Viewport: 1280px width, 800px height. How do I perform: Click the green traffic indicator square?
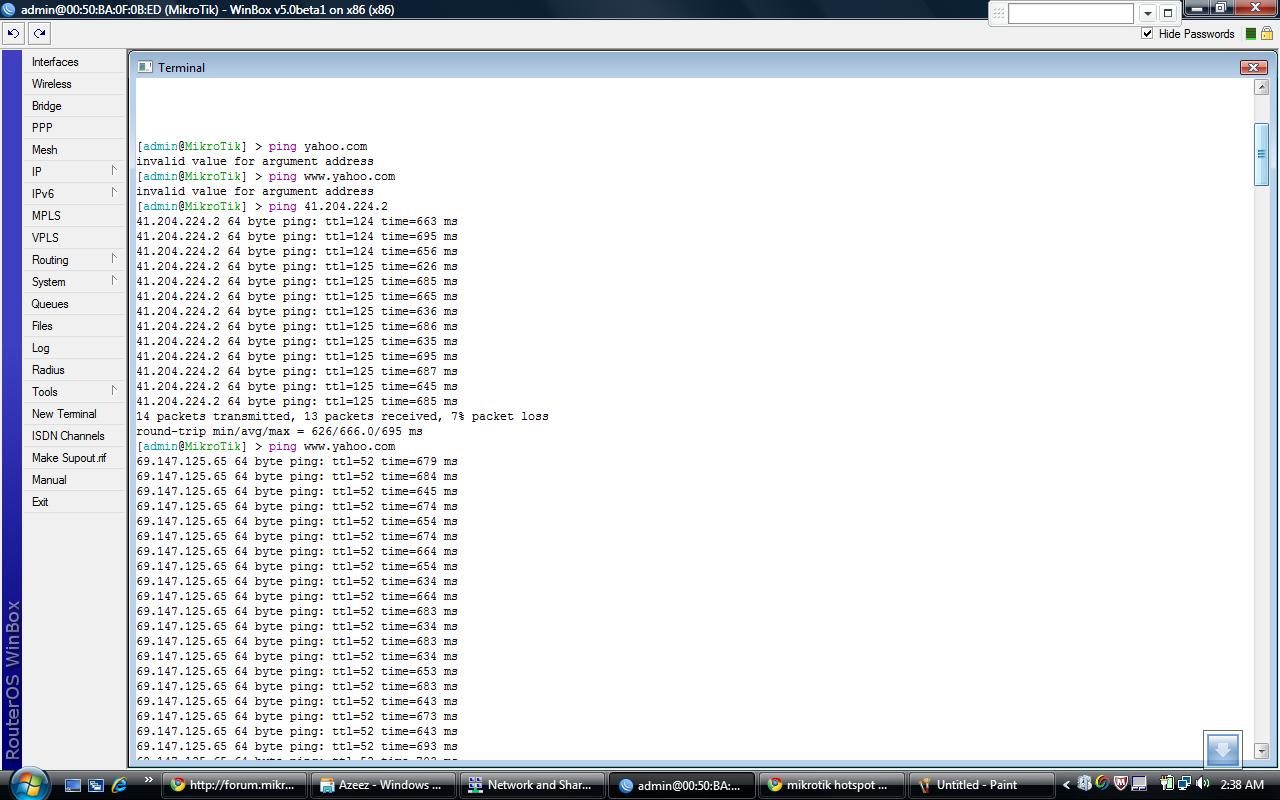point(1250,34)
